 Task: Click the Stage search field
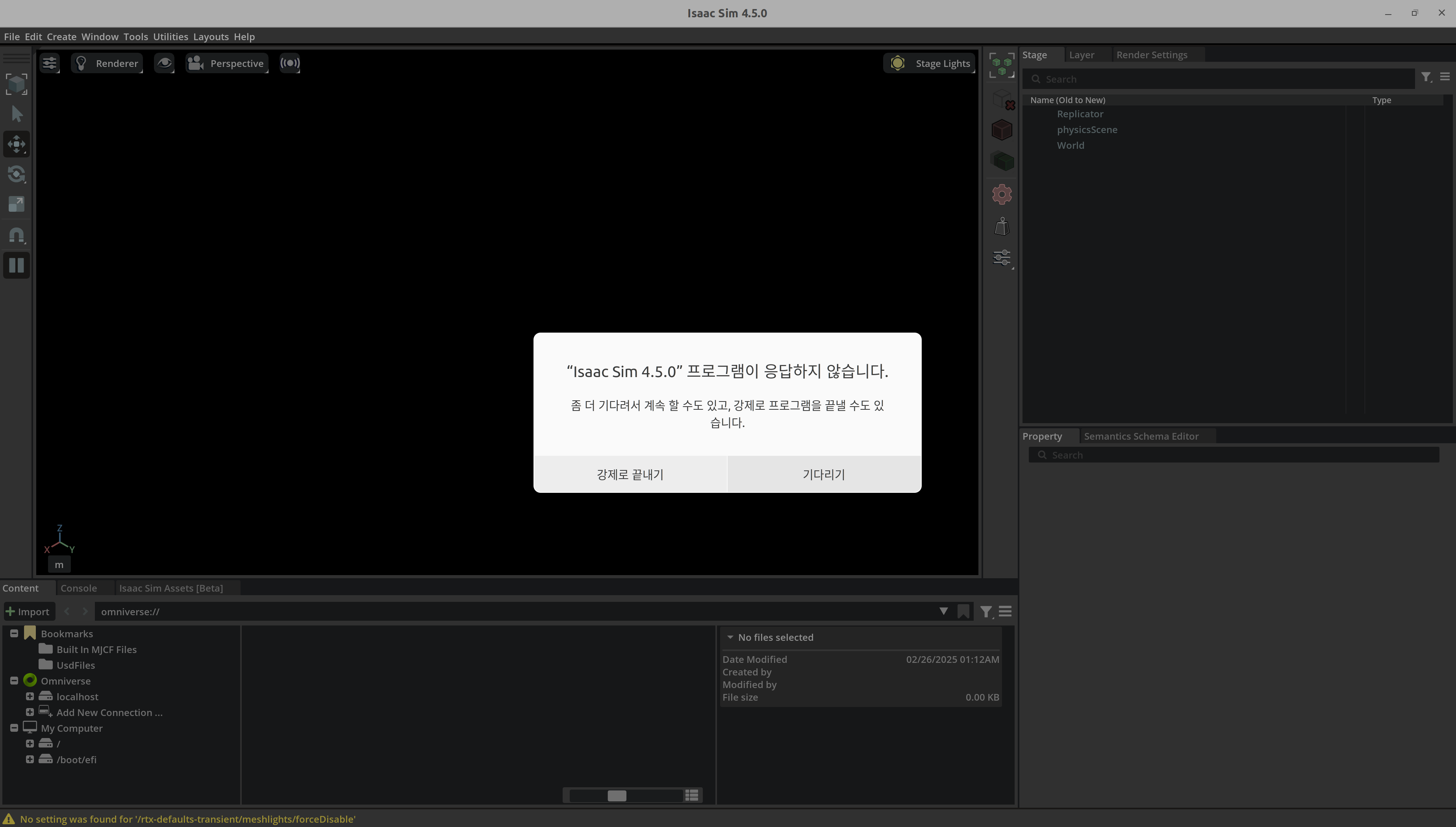1219,79
